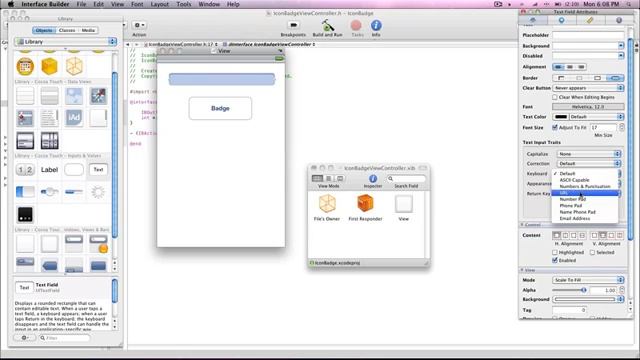Select the Table View Cell object in Library
The width and height of the screenshot is (640, 360).
point(49,96)
